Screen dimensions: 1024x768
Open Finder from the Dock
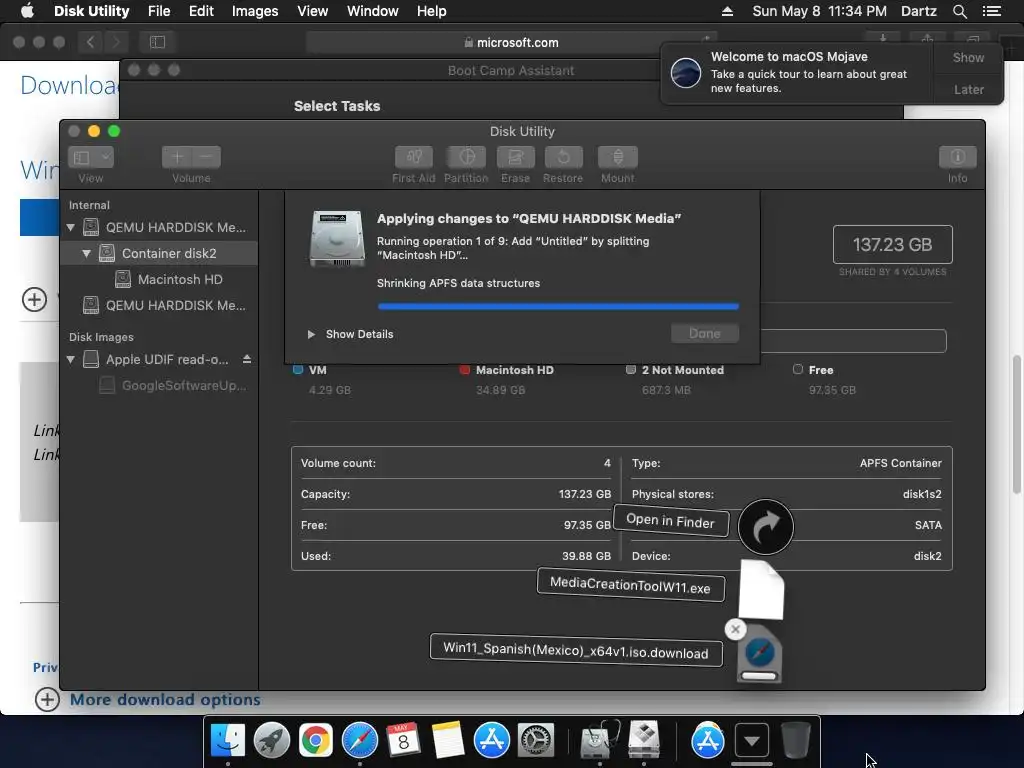[x=228, y=741]
